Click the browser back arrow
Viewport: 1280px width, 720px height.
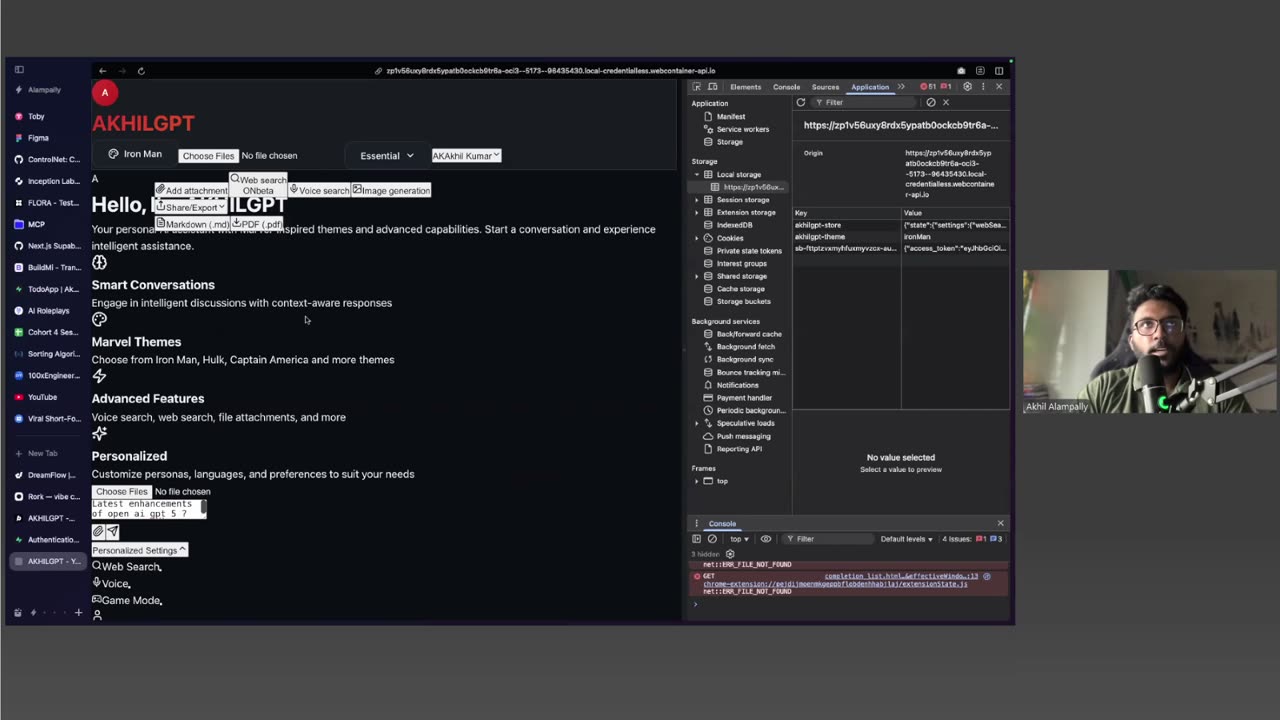102,71
